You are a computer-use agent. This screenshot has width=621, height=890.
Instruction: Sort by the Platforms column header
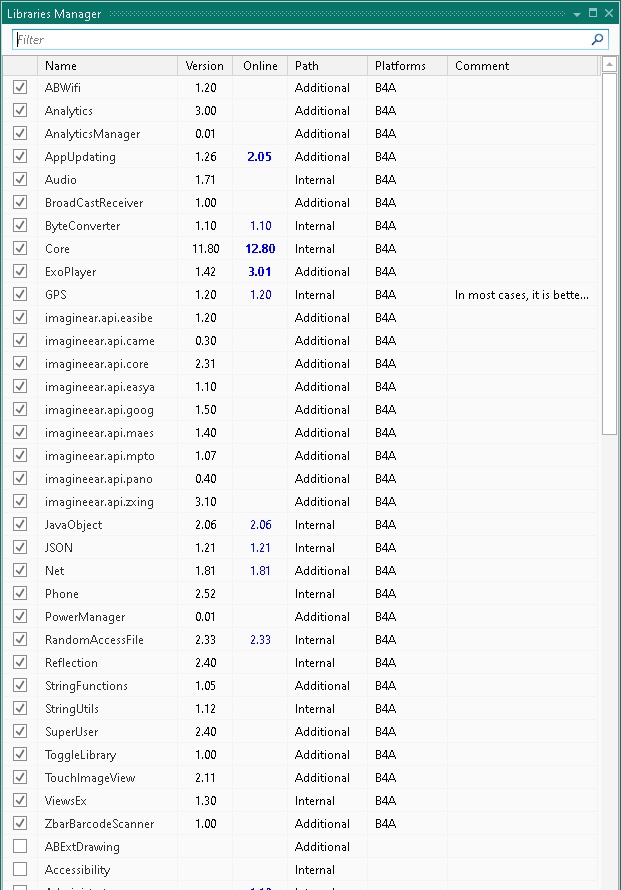coord(407,66)
